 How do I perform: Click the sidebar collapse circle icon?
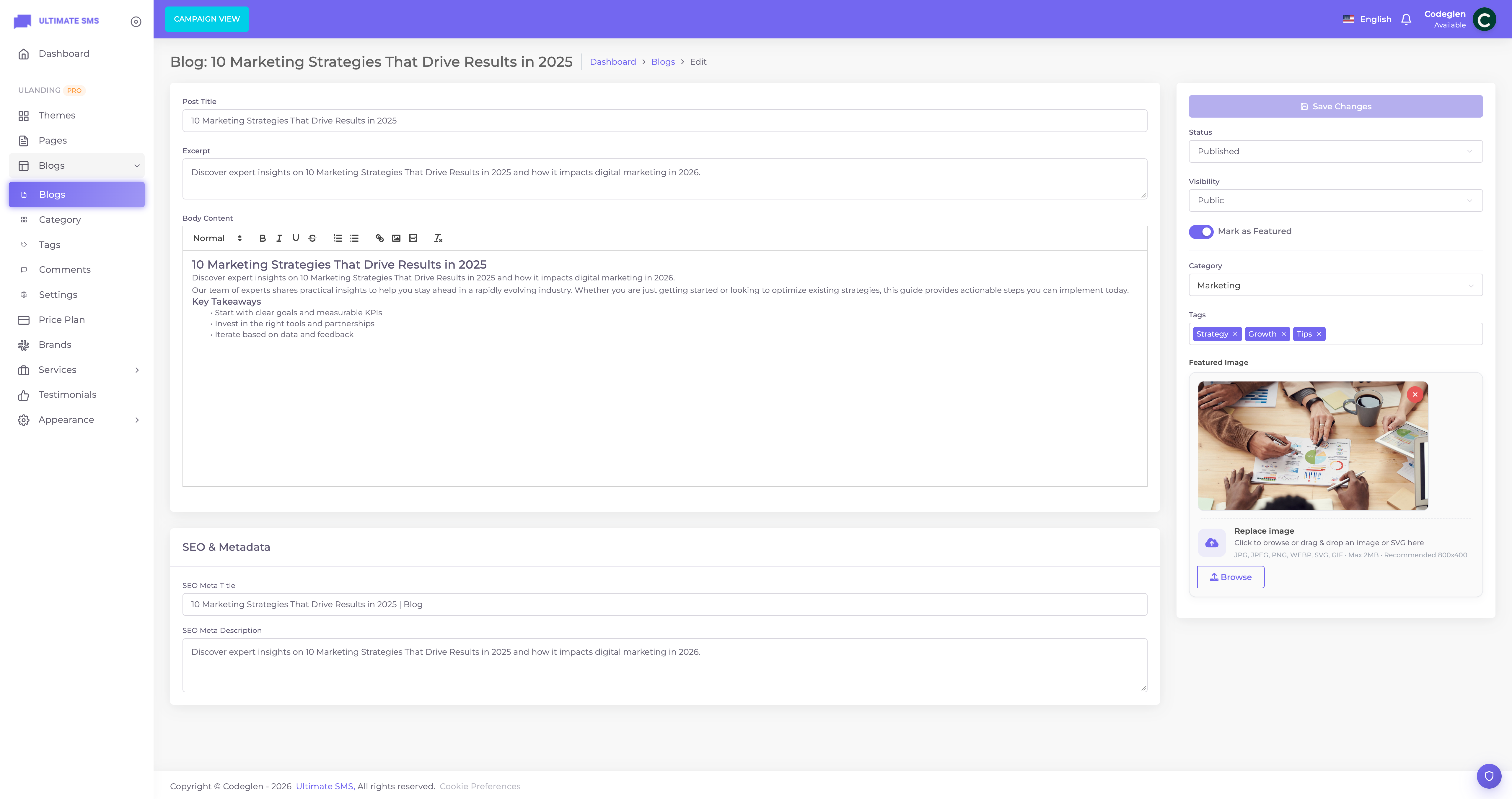[x=136, y=22]
